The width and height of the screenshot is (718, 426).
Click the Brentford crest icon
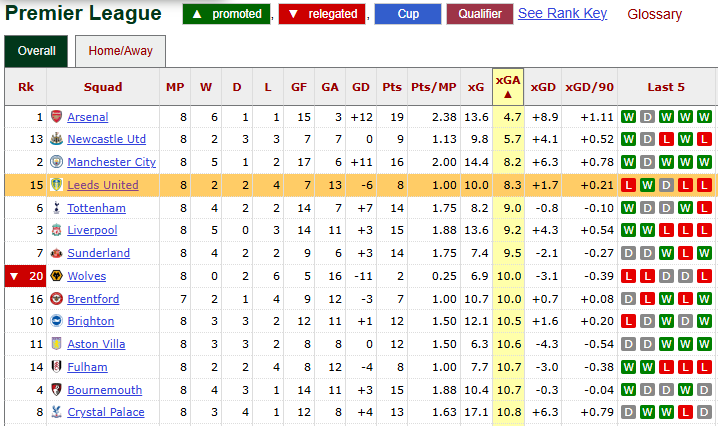[56, 299]
